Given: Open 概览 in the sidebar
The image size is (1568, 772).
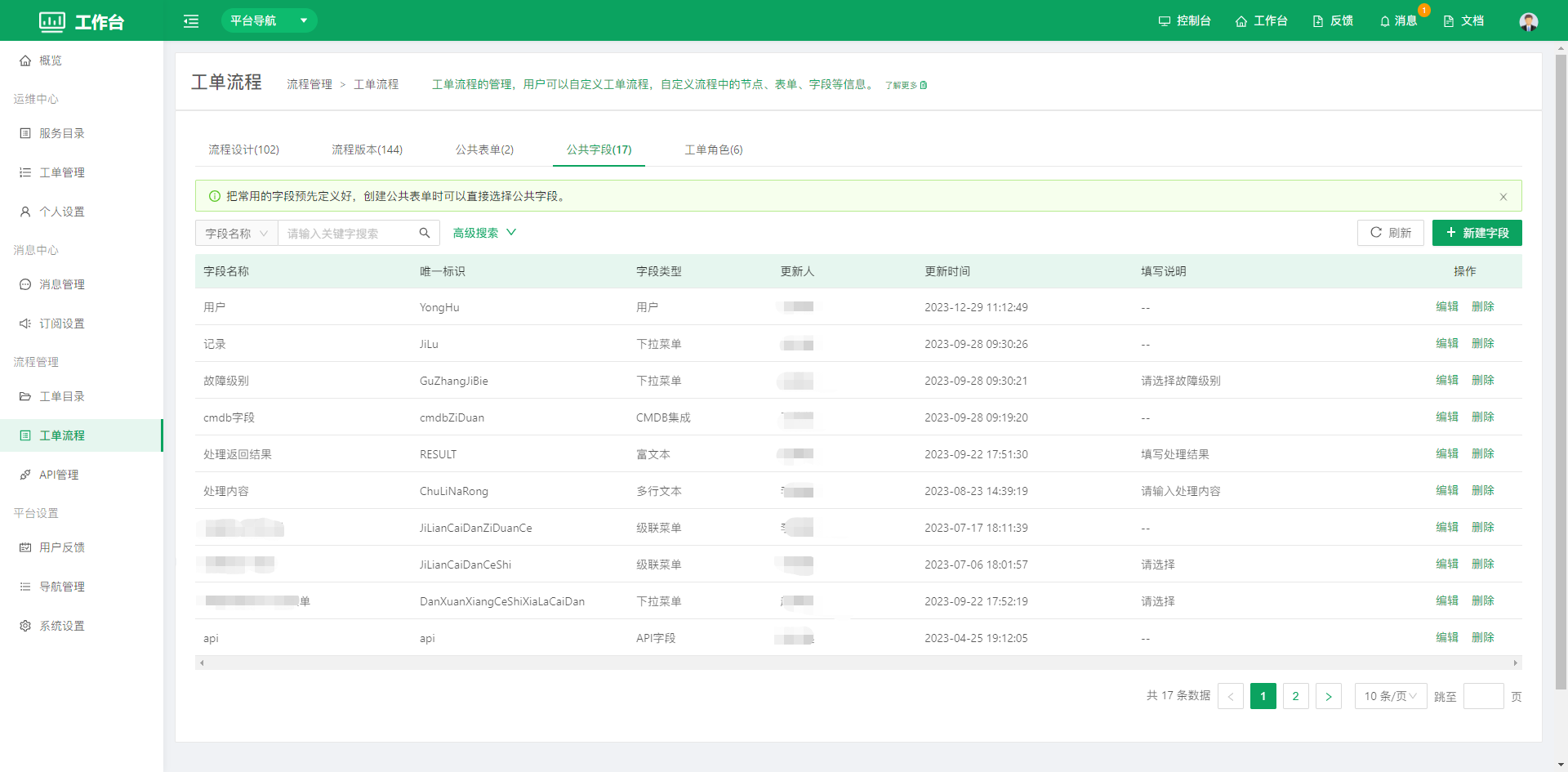Looking at the screenshot, I should coord(82,60).
